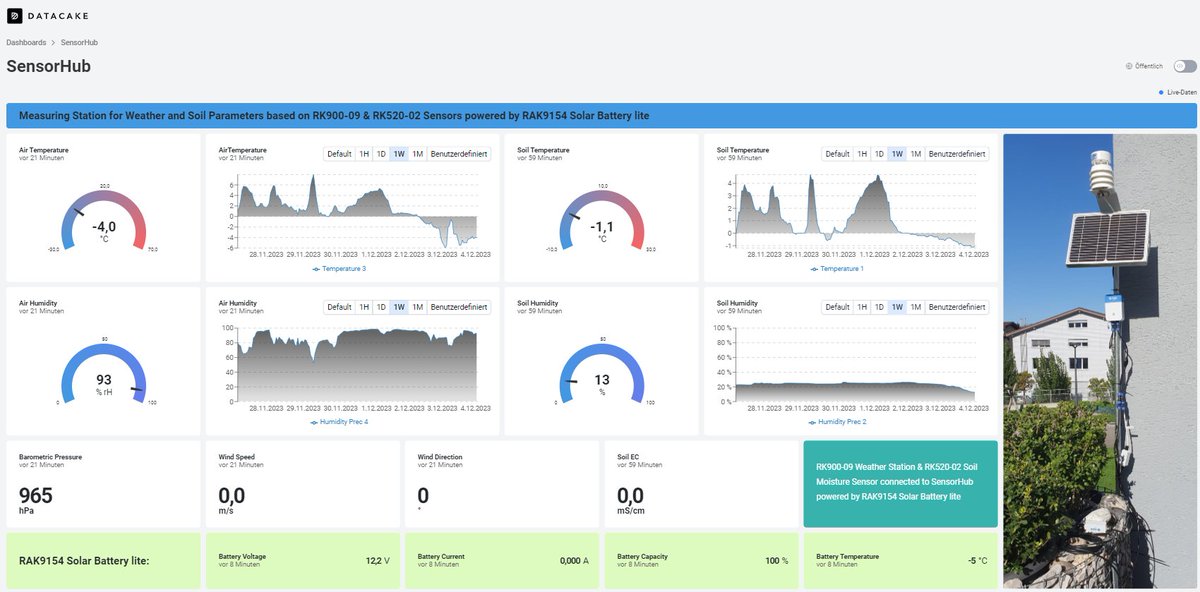The image size is (1200, 592).
Task: Click the Battery Capacity 100 % reading
Action: (x=777, y=560)
